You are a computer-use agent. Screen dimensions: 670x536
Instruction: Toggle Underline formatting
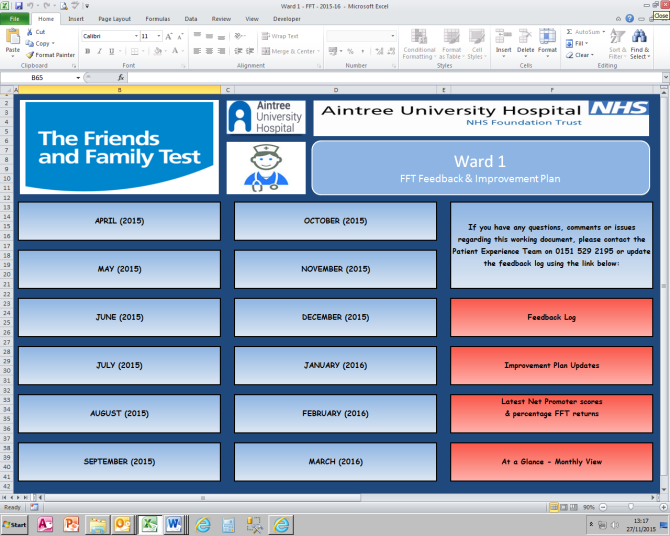[112, 51]
